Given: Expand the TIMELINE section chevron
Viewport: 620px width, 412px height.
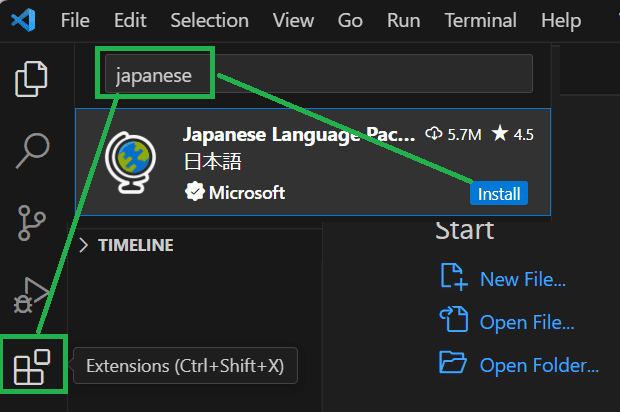Looking at the screenshot, I should tap(83, 245).
